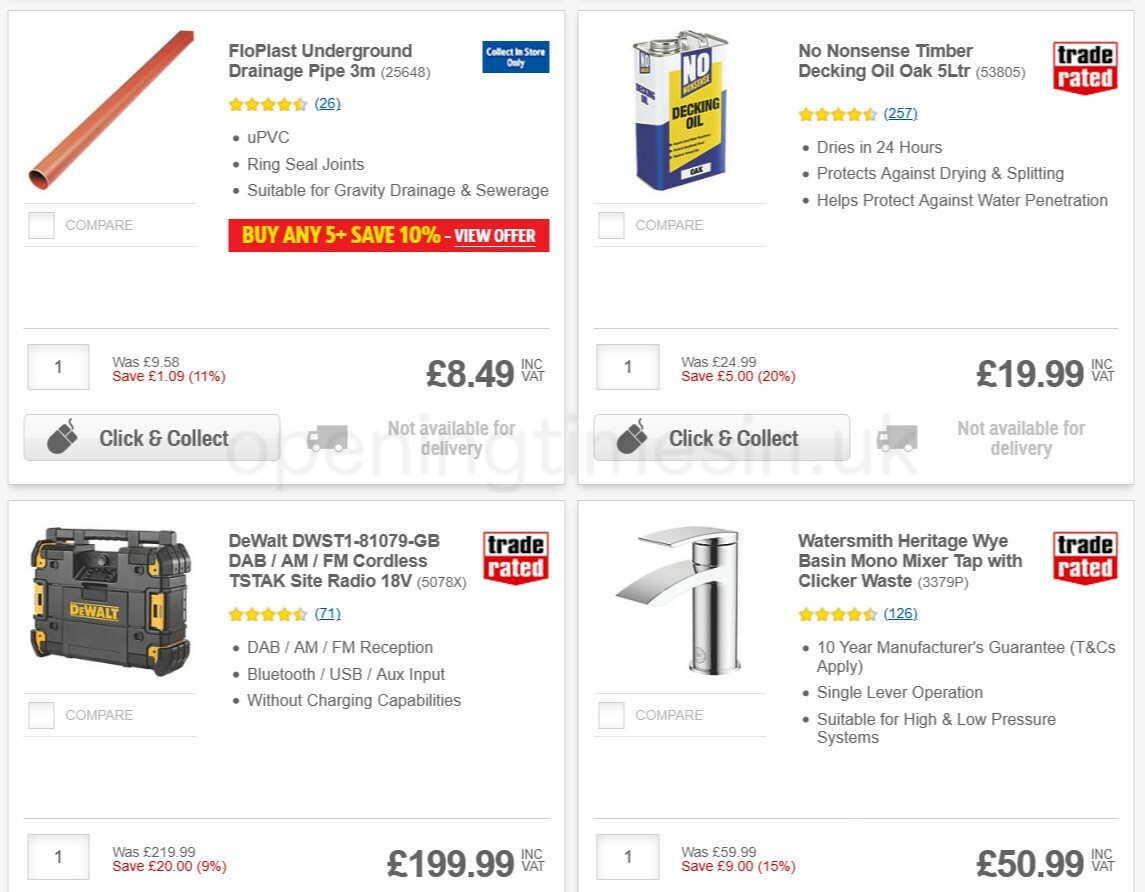Open the (71) reviews for DeWalt radio
This screenshot has width=1145, height=892.
click(327, 613)
